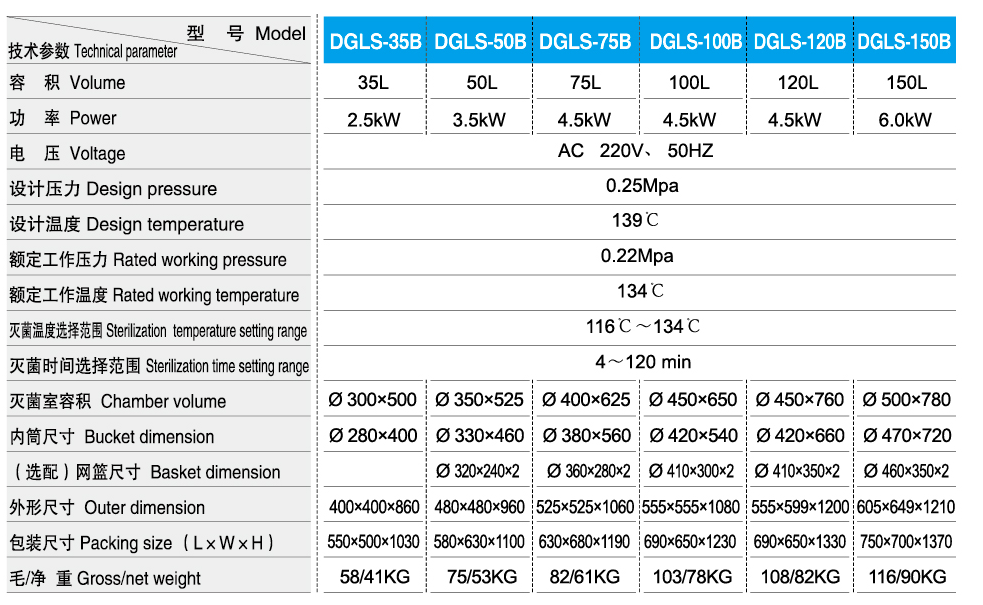The height and width of the screenshot is (605, 983).
Task: Select the 550×500×1030 packing size cell
Action: pyautogui.click(x=373, y=542)
